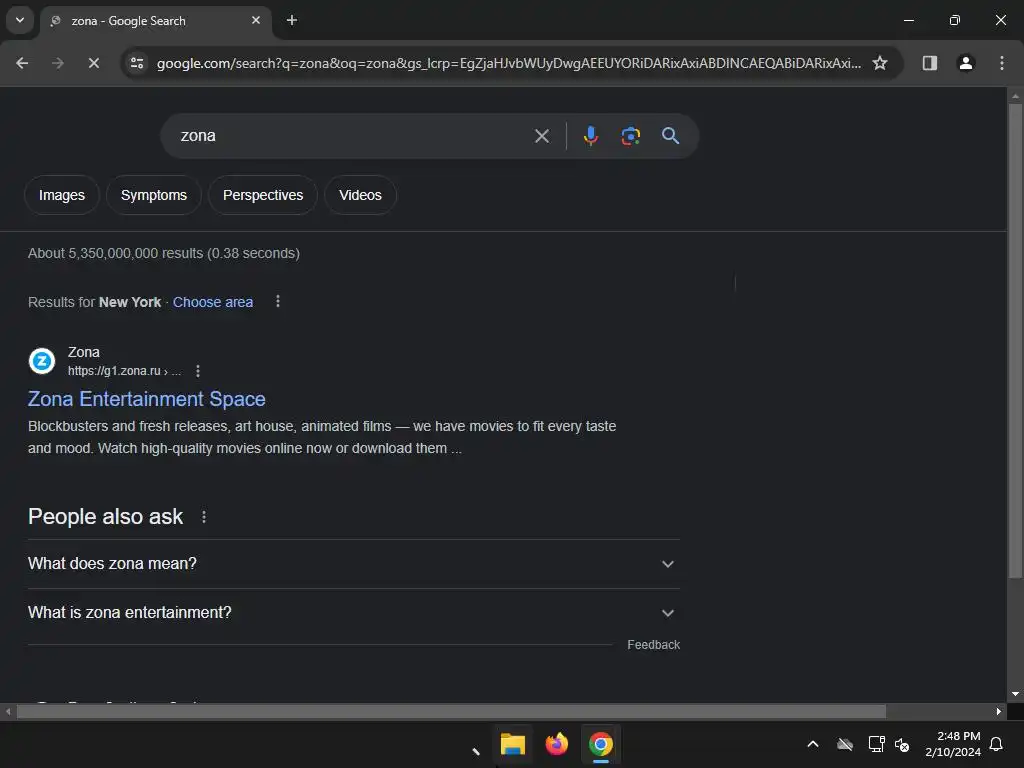Screen dimensions: 1024x768
Task: Click the vertical scrollbar thumb
Action: [x=1015, y=340]
